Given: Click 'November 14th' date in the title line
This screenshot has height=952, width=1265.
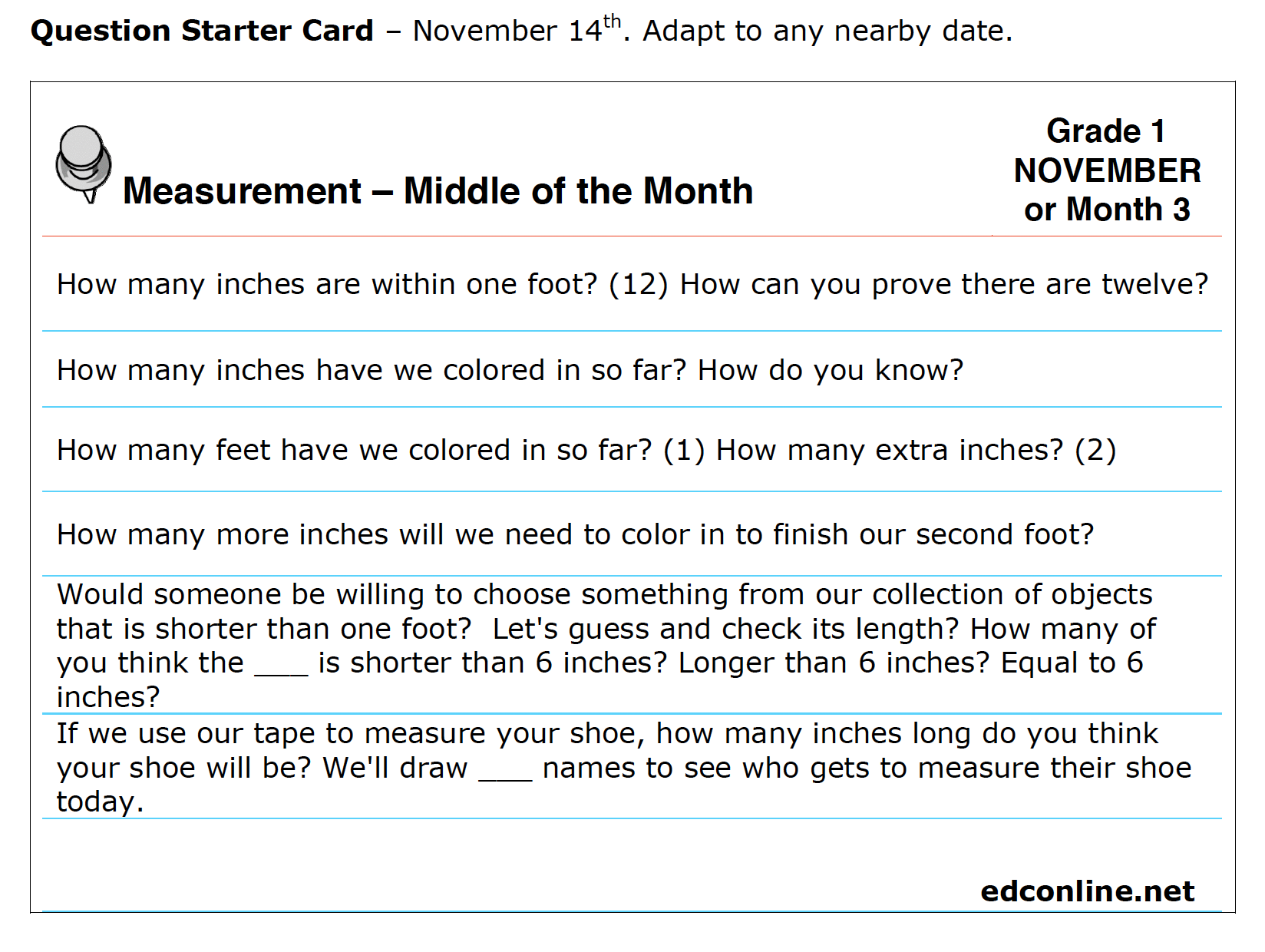Looking at the screenshot, I should tap(517, 29).
